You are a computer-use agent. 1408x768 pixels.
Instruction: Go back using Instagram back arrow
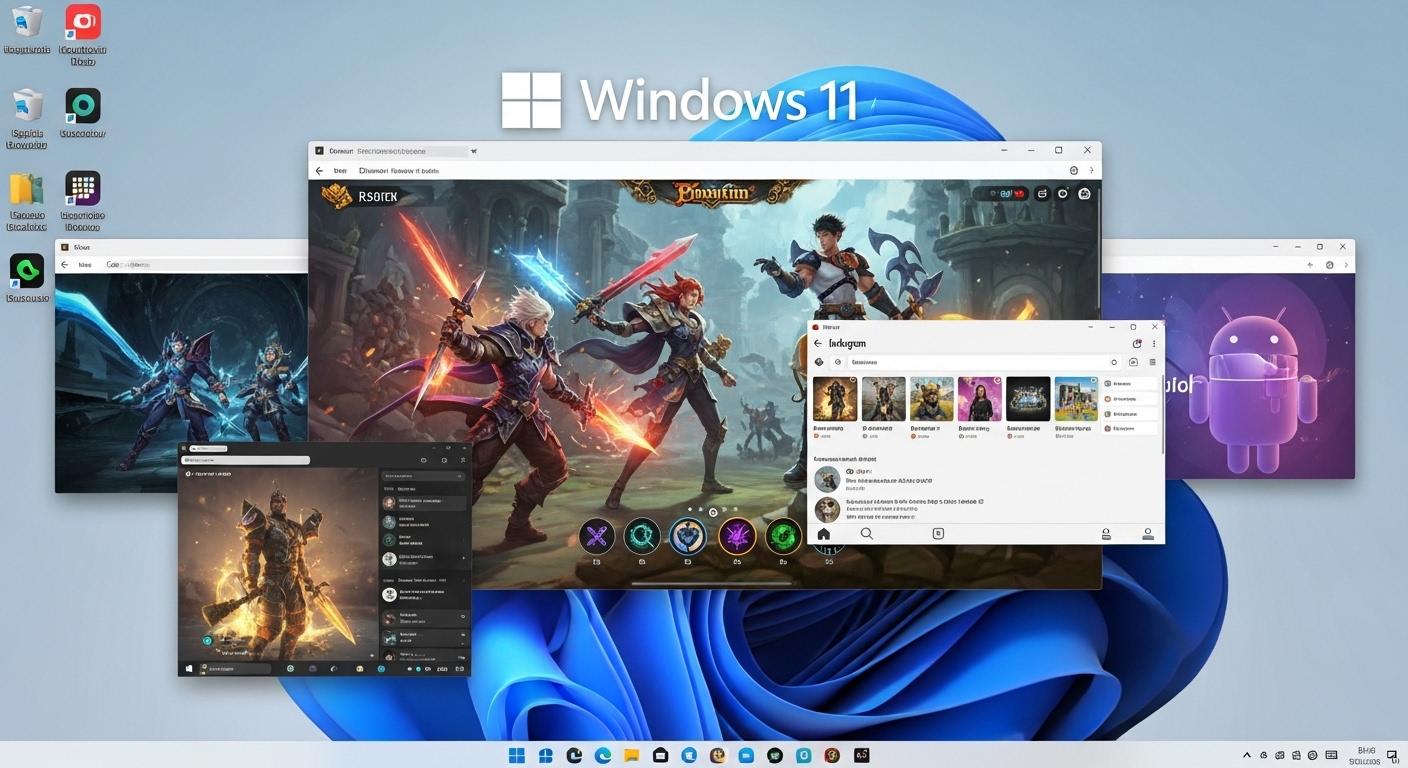tap(818, 343)
